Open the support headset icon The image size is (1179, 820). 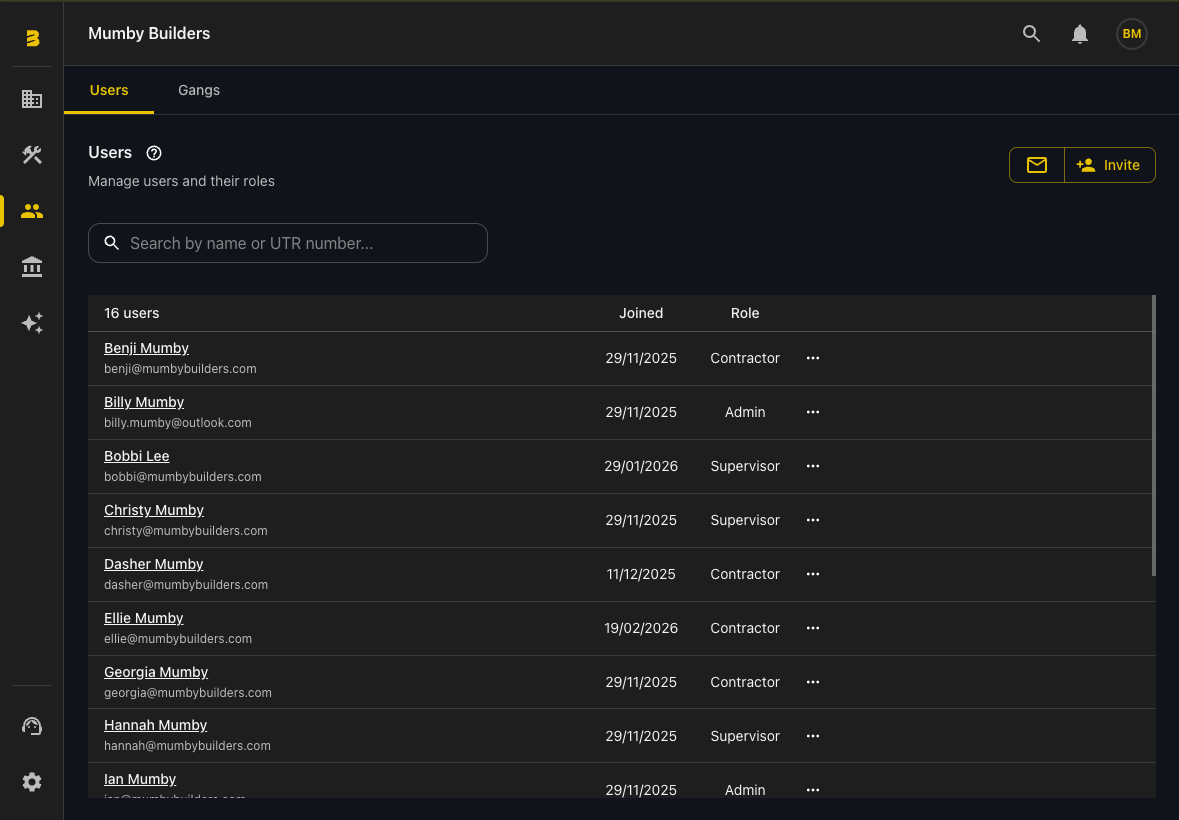tap(32, 726)
